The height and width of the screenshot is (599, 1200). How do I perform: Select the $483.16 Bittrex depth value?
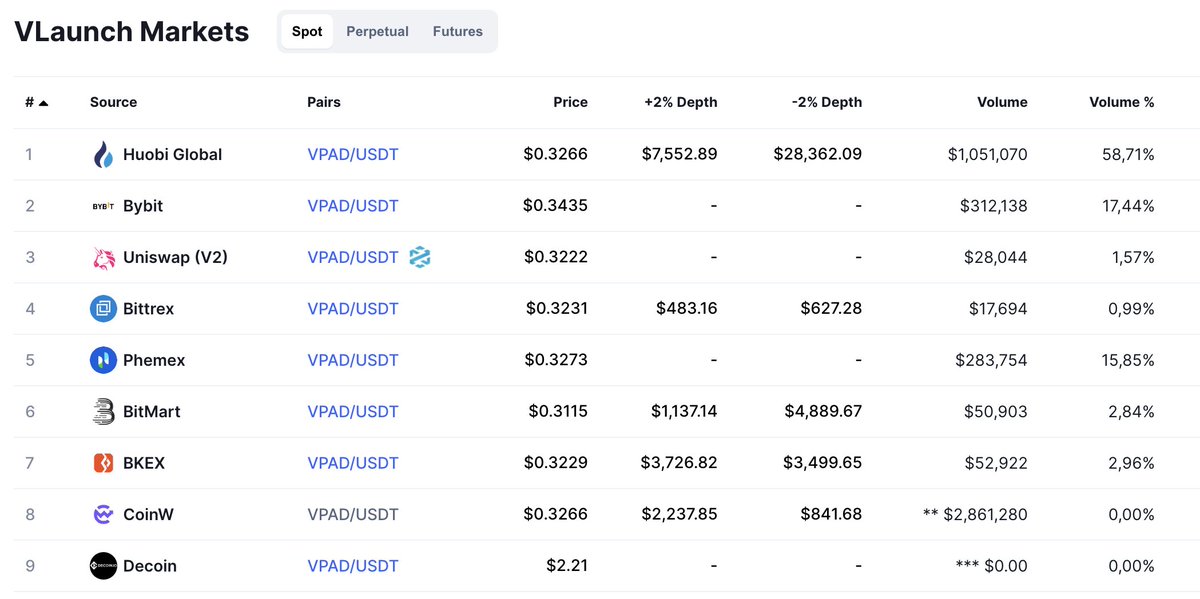point(687,309)
